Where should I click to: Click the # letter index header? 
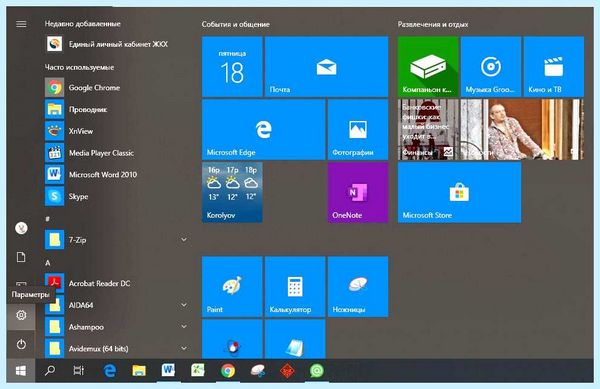(47, 219)
